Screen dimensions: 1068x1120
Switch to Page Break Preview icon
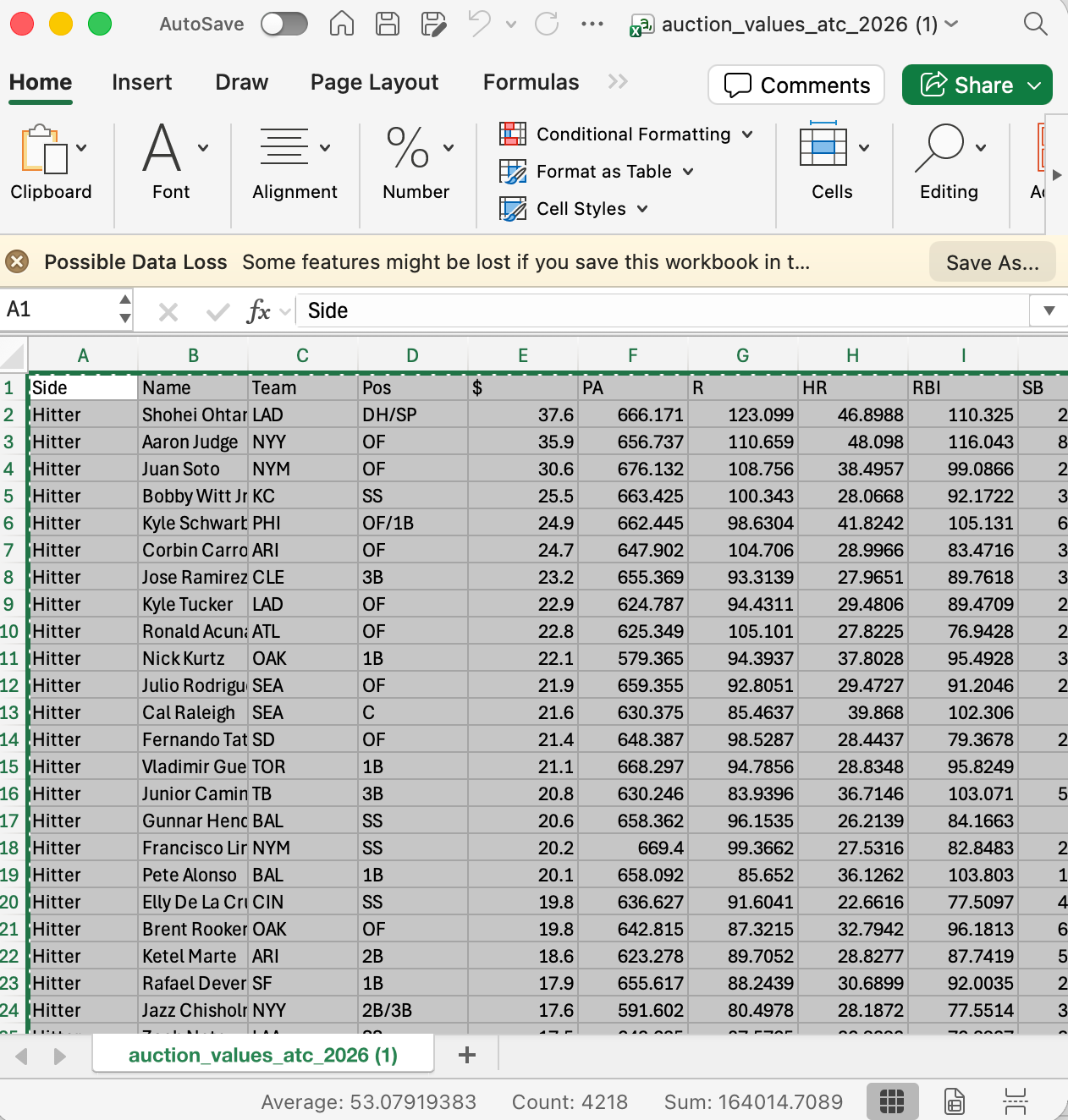point(1015,1101)
